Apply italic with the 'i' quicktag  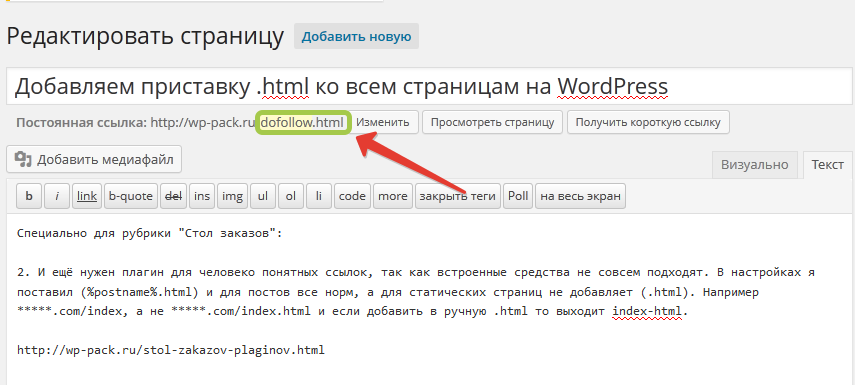tap(57, 196)
